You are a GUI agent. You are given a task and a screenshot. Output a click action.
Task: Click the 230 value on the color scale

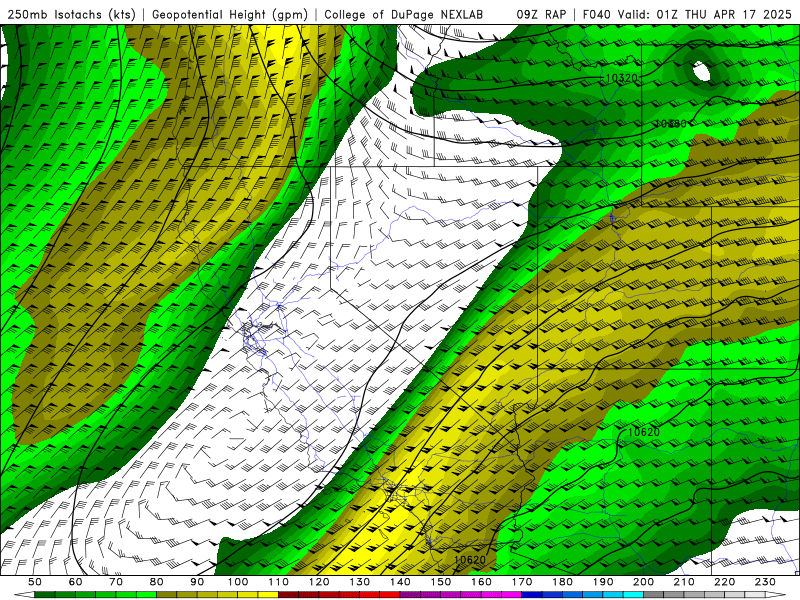pyautogui.click(x=766, y=582)
